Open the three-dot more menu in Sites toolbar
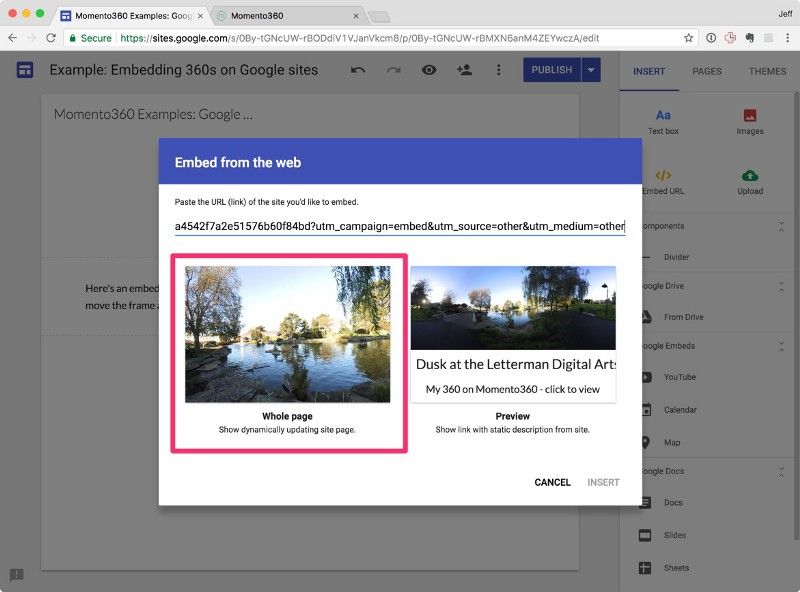The width and height of the screenshot is (800, 592). pyautogui.click(x=498, y=70)
